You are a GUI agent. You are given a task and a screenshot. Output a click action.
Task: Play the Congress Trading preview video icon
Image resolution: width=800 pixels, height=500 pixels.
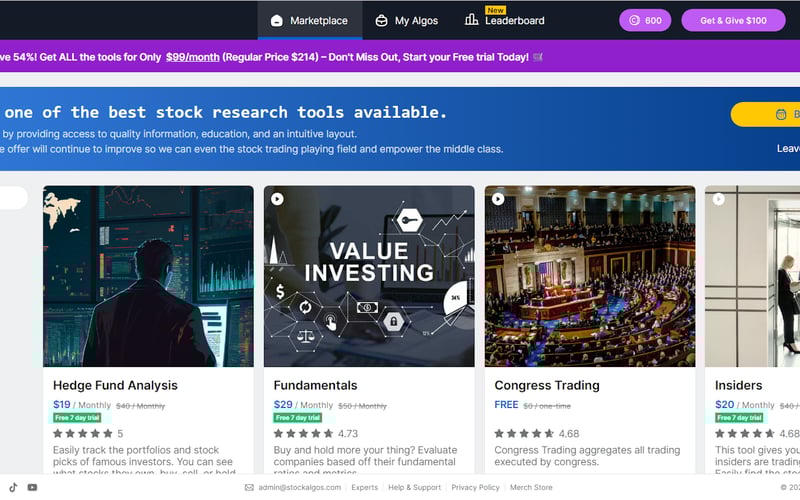click(498, 199)
